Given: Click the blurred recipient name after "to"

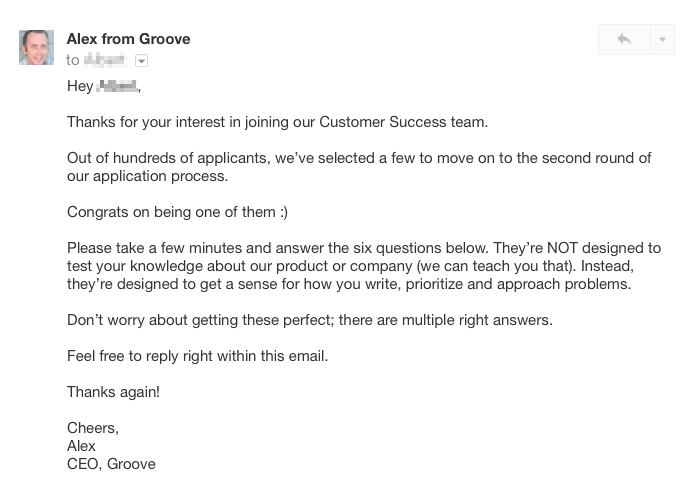Looking at the screenshot, I should [106, 60].
